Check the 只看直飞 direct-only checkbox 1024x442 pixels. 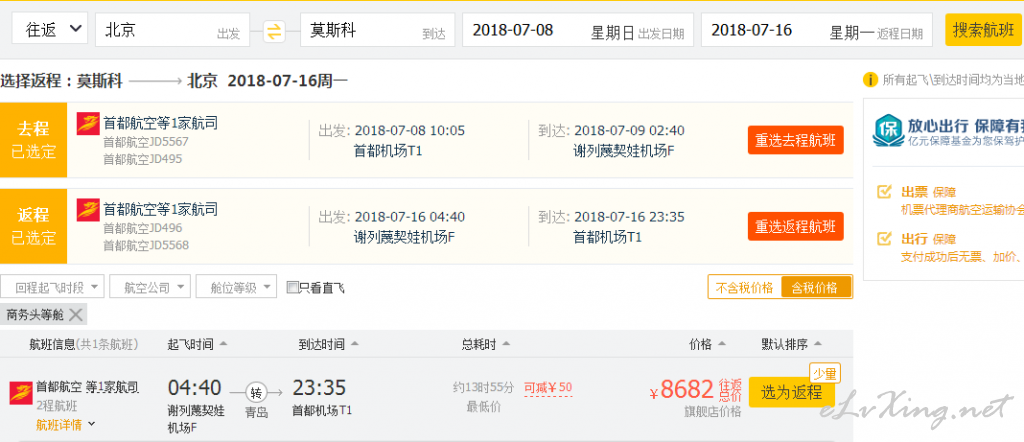coord(293,287)
